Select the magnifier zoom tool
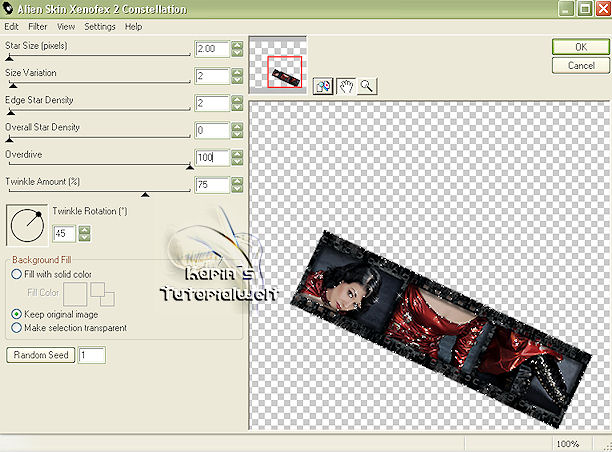The height and width of the screenshot is (452, 612). 366,86
